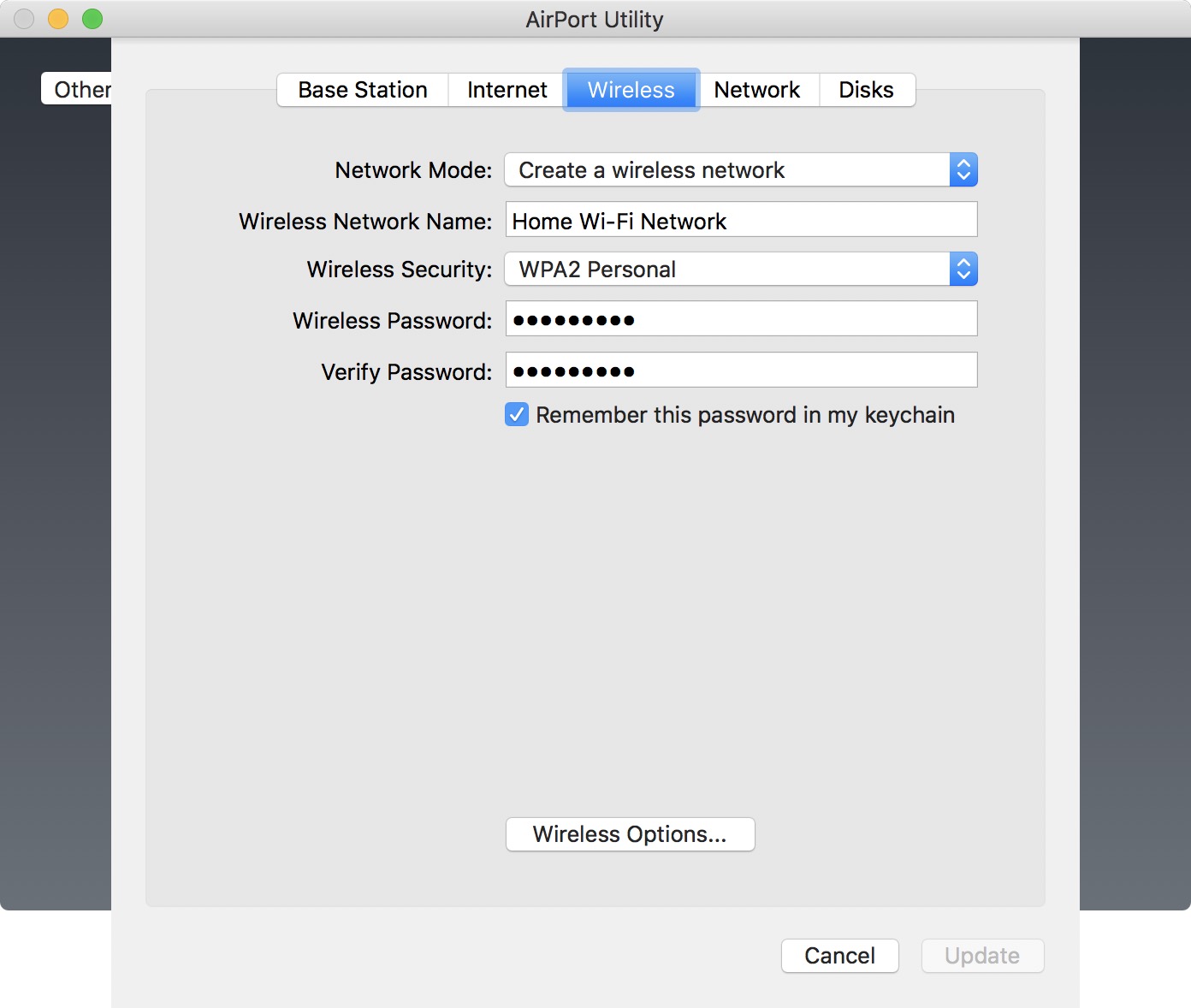Cancel the AirPort settings changes
Image resolution: width=1191 pixels, height=1008 pixels.
839,956
